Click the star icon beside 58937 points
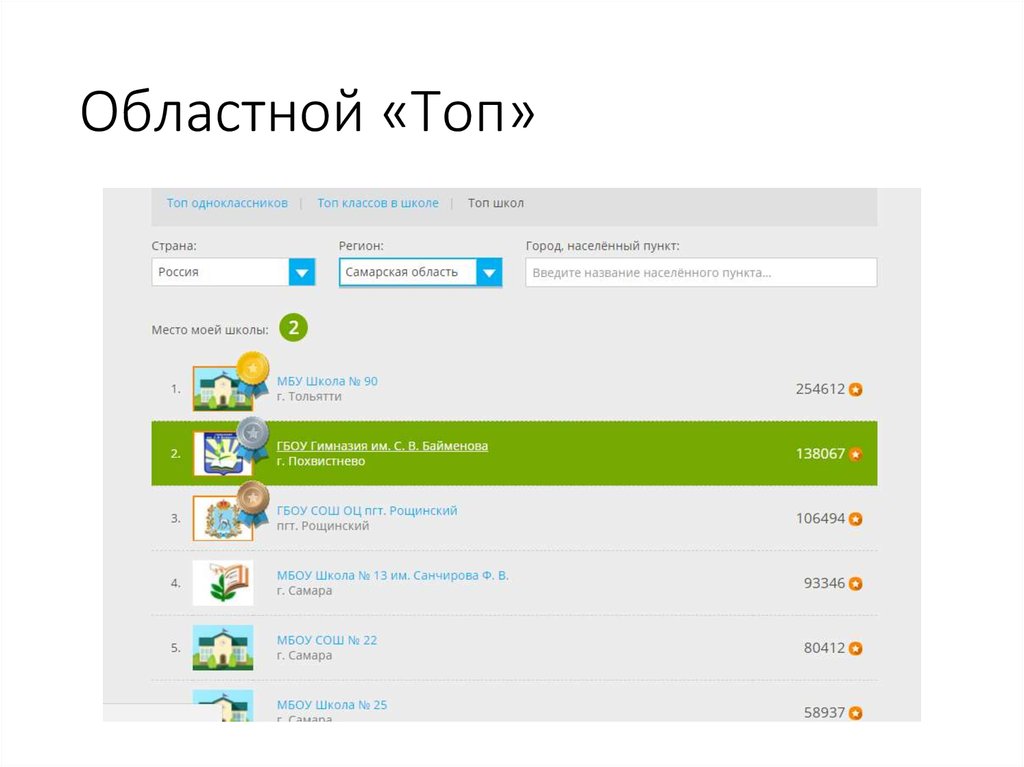This screenshot has height=767, width=1024. tap(855, 713)
